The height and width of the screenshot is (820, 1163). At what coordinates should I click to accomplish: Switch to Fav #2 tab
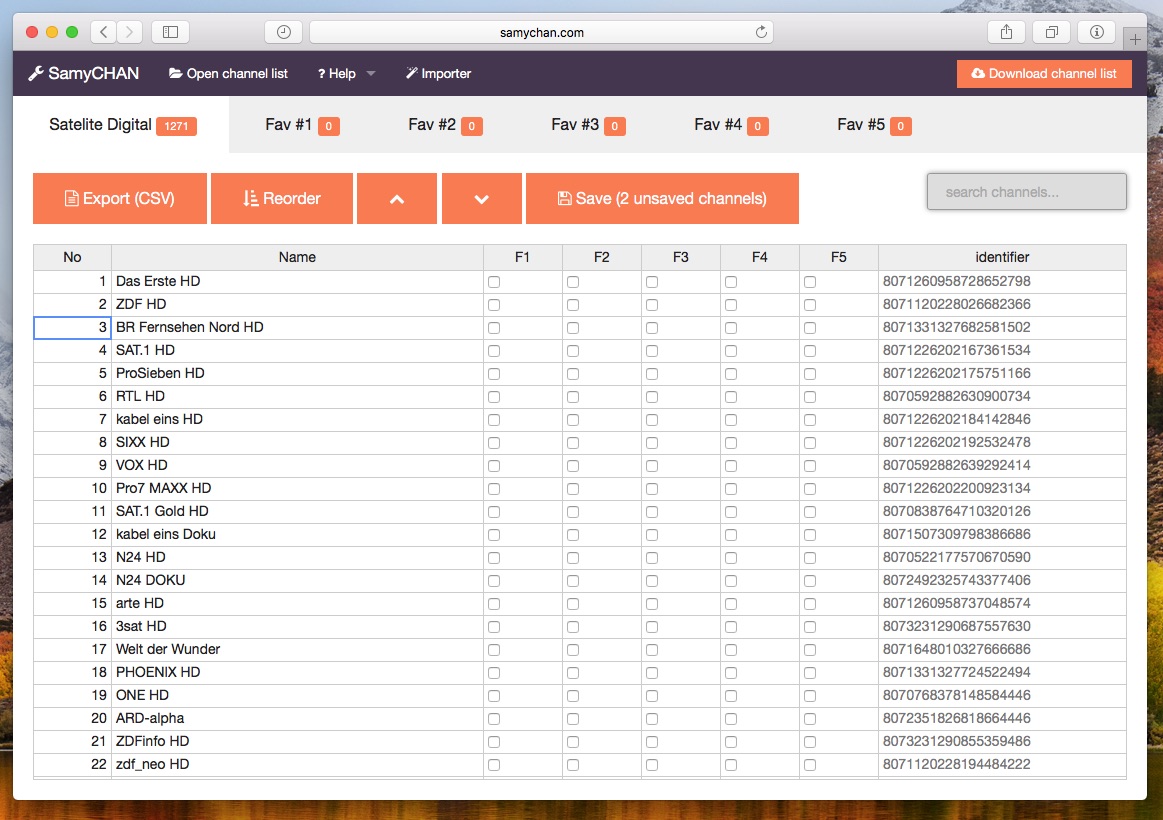tap(445, 125)
